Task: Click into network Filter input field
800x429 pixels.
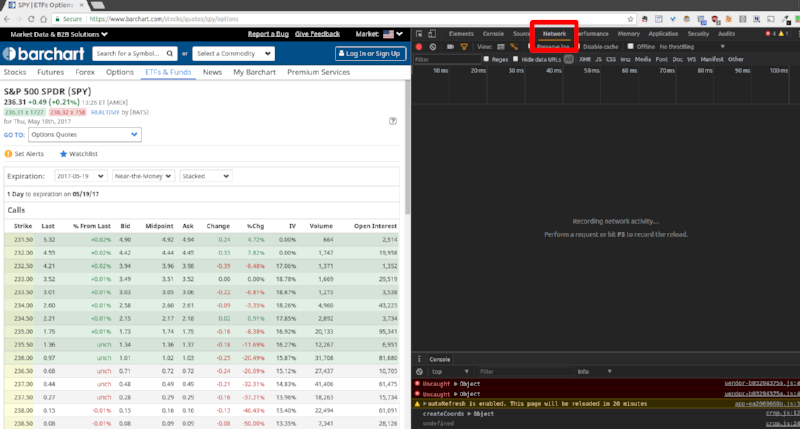Action: pos(447,59)
